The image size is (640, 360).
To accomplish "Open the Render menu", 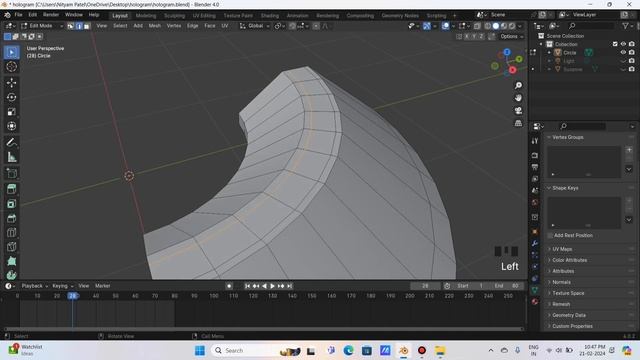I will tap(51, 15).
